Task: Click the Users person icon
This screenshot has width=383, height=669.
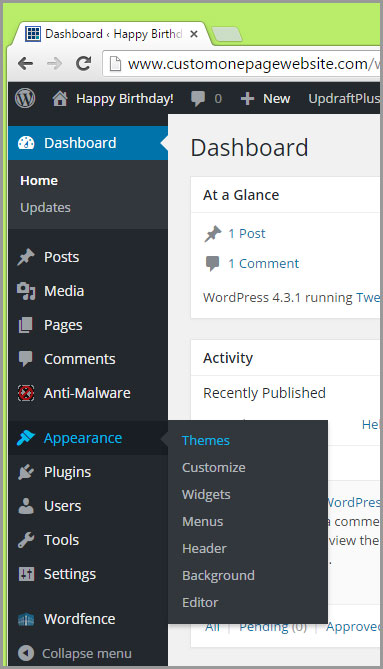Action: point(26,506)
